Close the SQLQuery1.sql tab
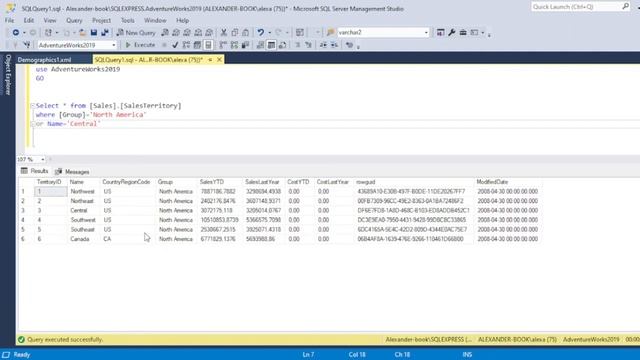The width and height of the screenshot is (640, 360). pyautogui.click(x=219, y=60)
